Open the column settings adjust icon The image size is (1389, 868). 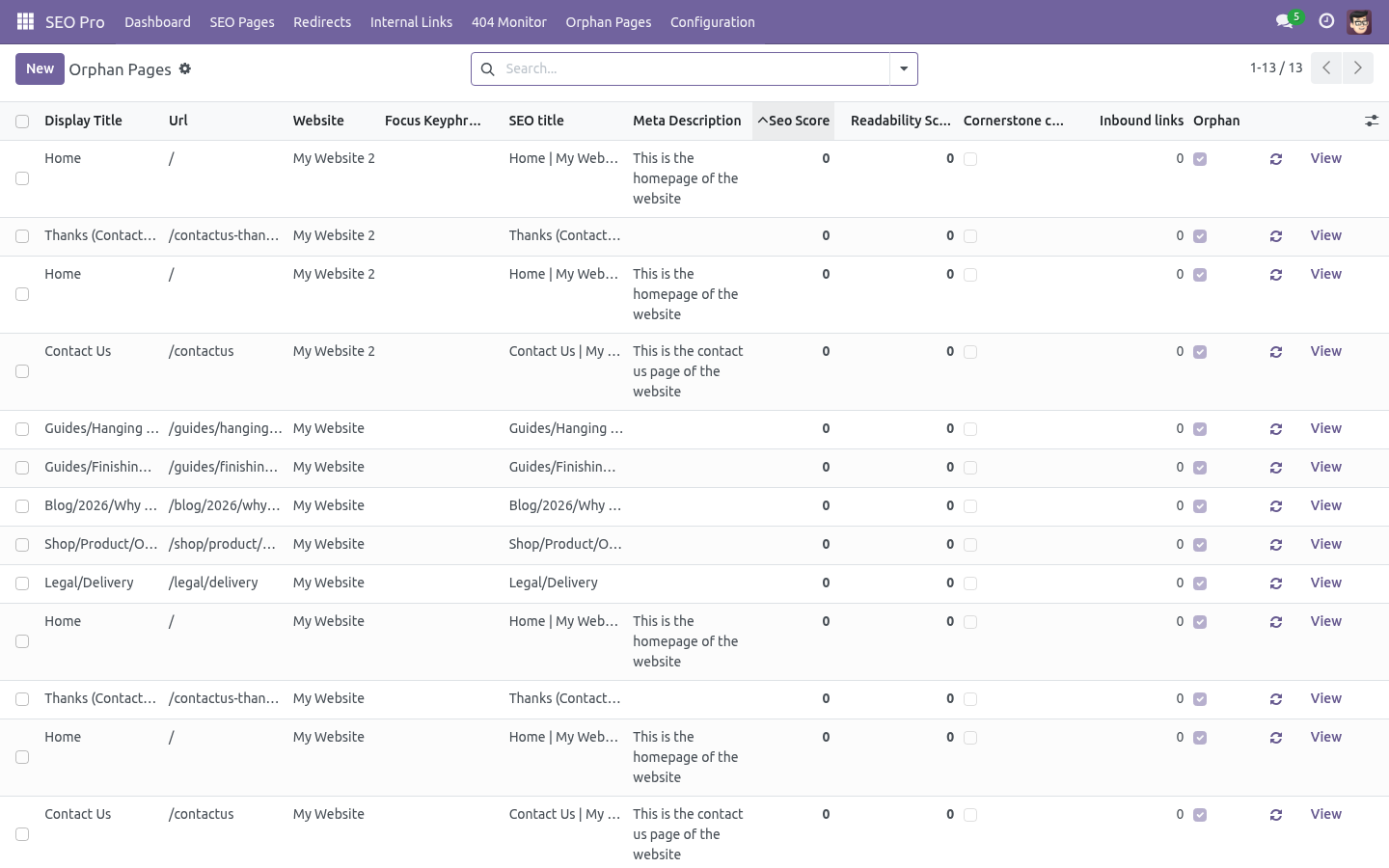1372,121
